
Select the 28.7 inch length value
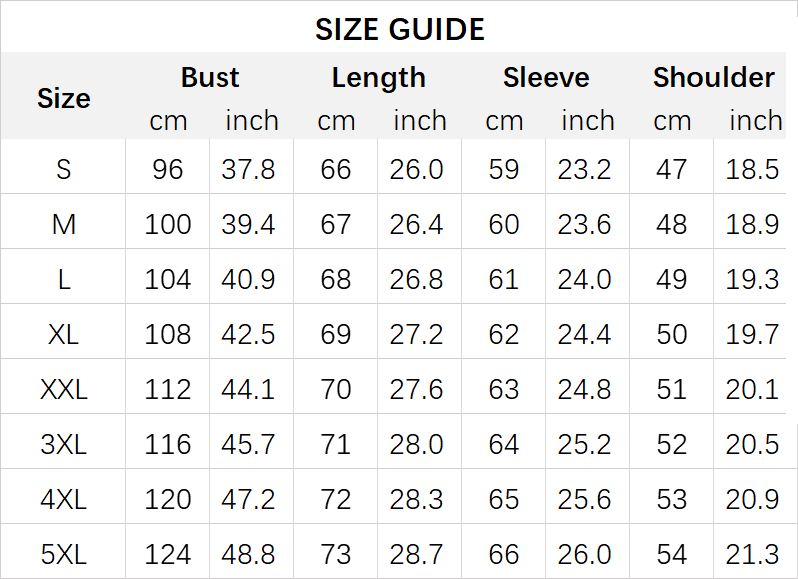coord(416,553)
